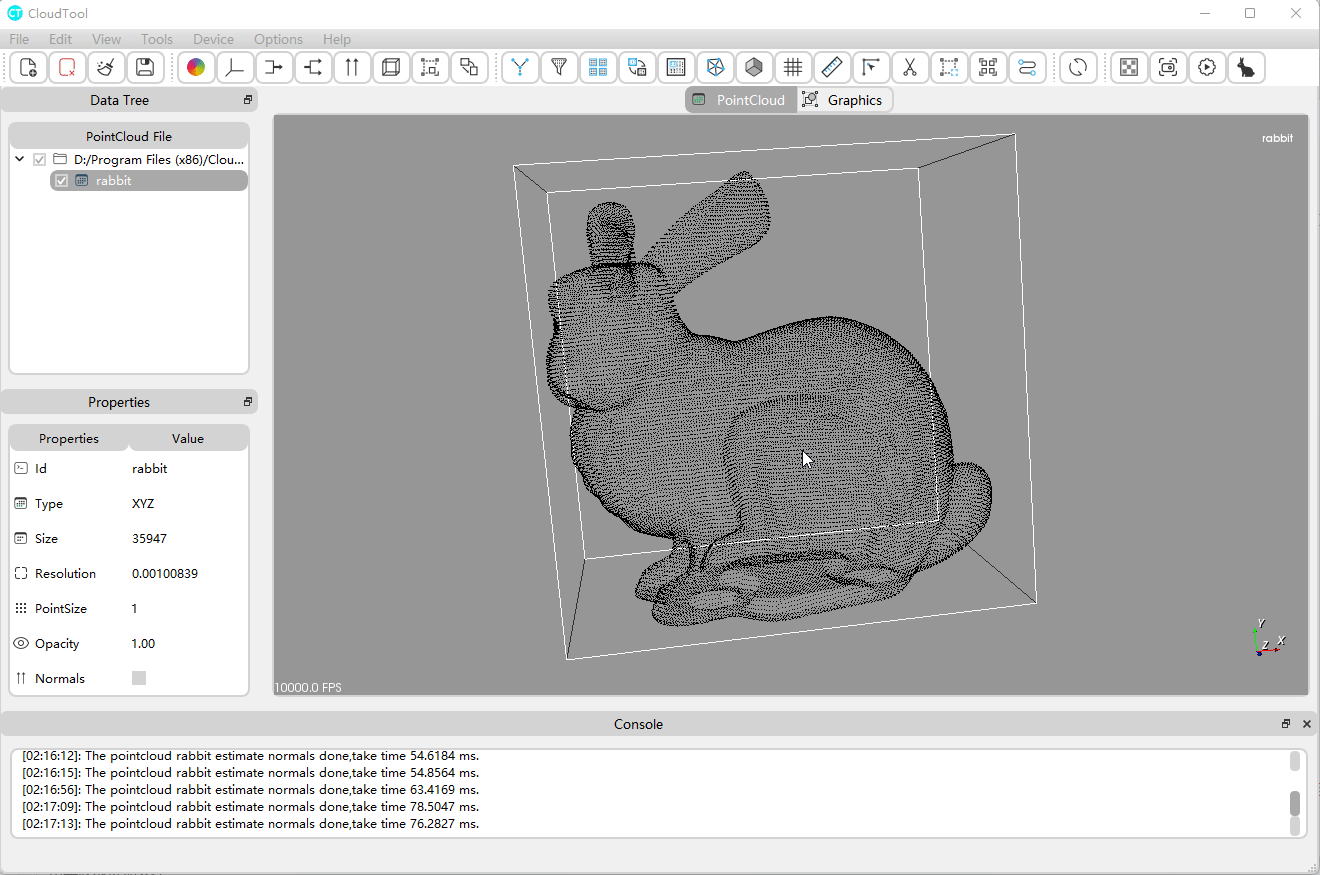Toggle the Normals property checkbox
The image size is (1320, 875).
[x=139, y=678]
